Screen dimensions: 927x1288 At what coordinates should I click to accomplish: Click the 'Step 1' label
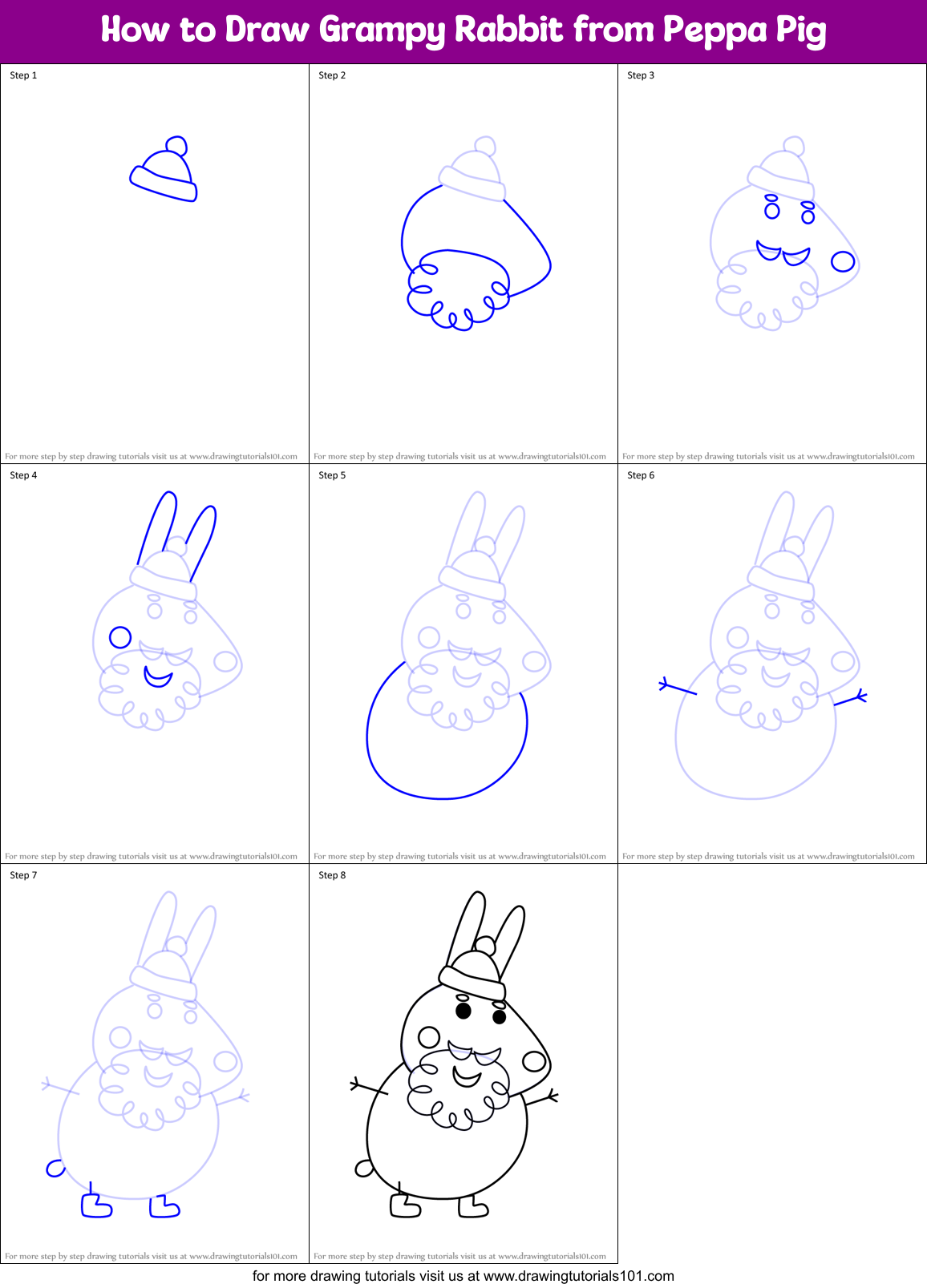[23, 75]
